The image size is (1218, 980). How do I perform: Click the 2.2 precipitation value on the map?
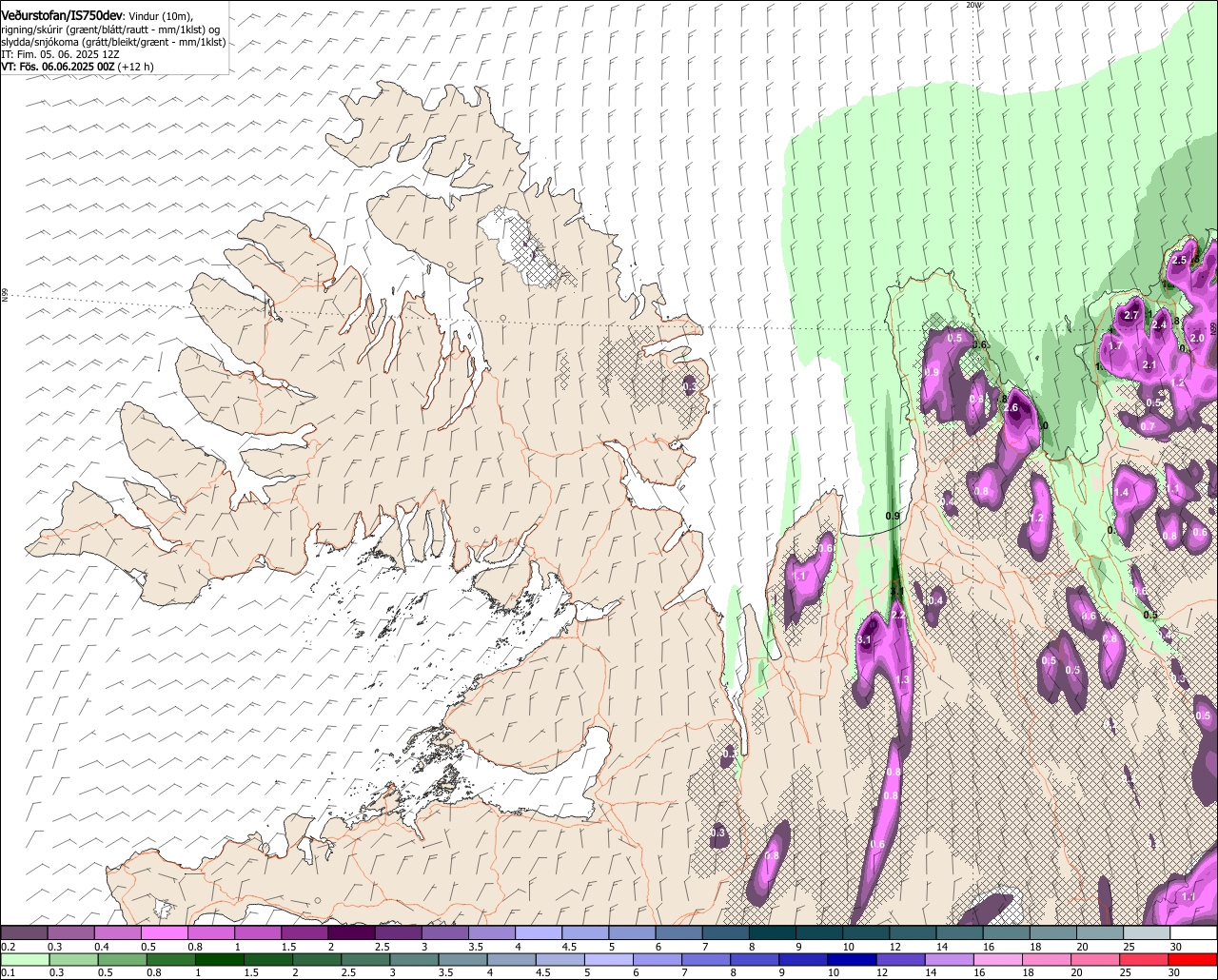point(897,616)
